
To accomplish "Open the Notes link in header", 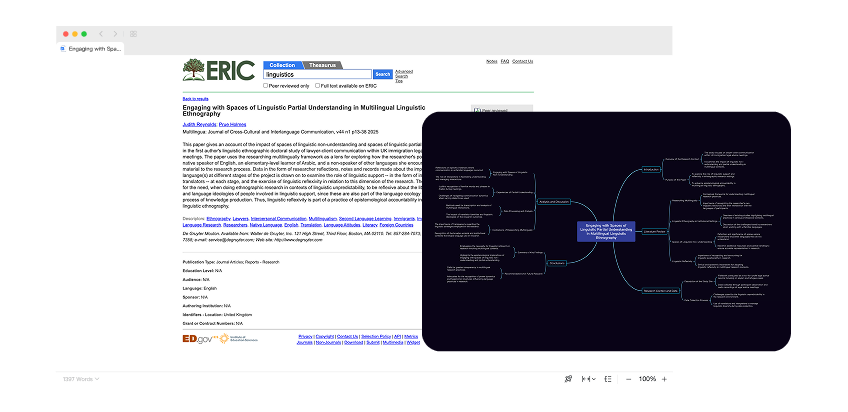I will [x=492, y=61].
